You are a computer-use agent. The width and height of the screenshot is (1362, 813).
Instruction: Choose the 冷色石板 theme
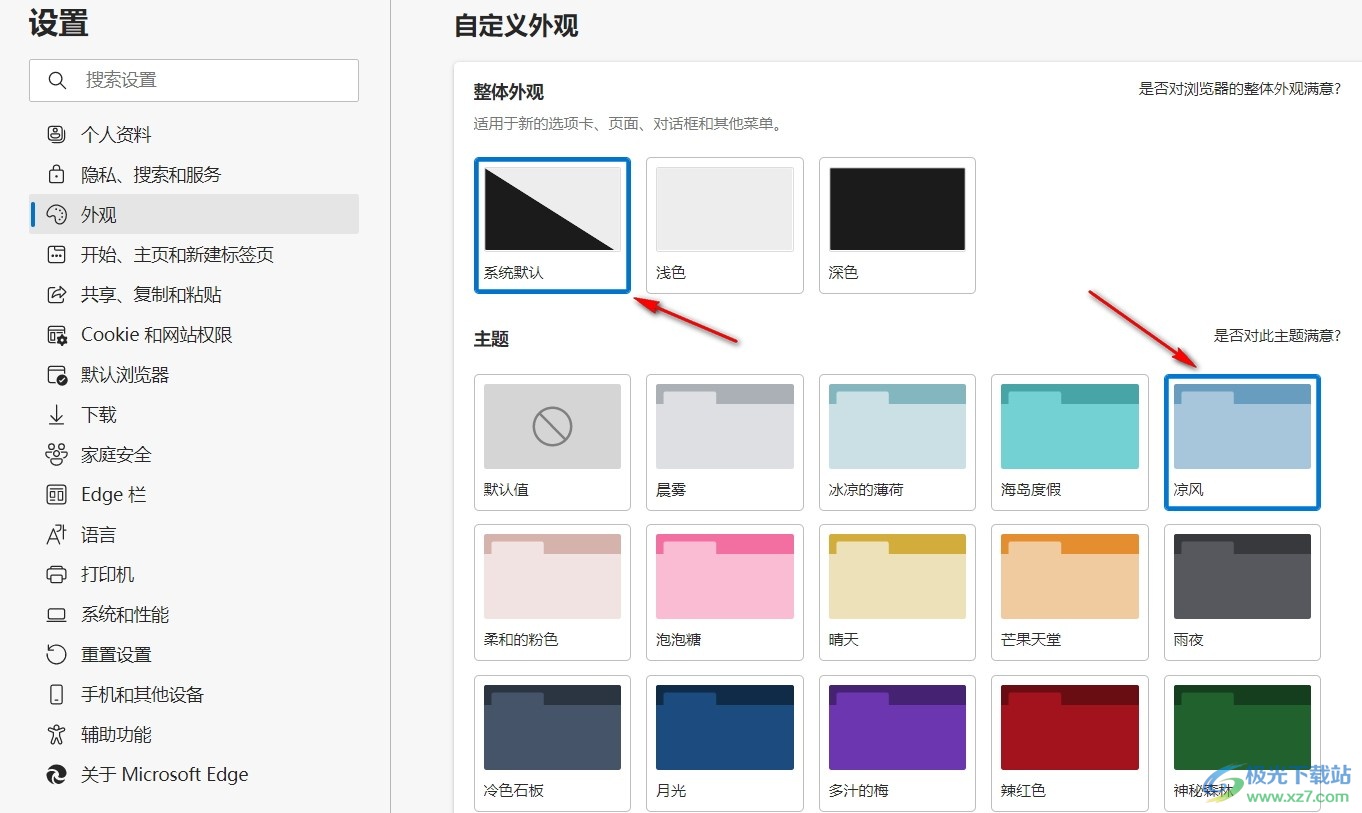pos(552,743)
